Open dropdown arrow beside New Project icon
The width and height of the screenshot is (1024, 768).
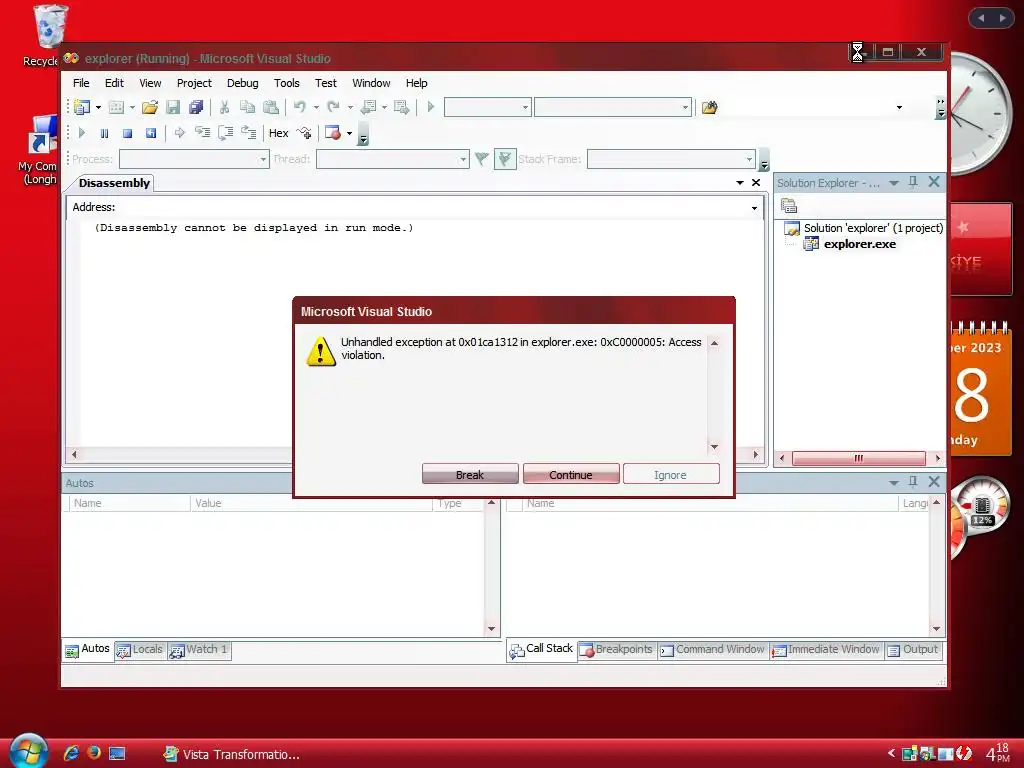tap(99, 107)
